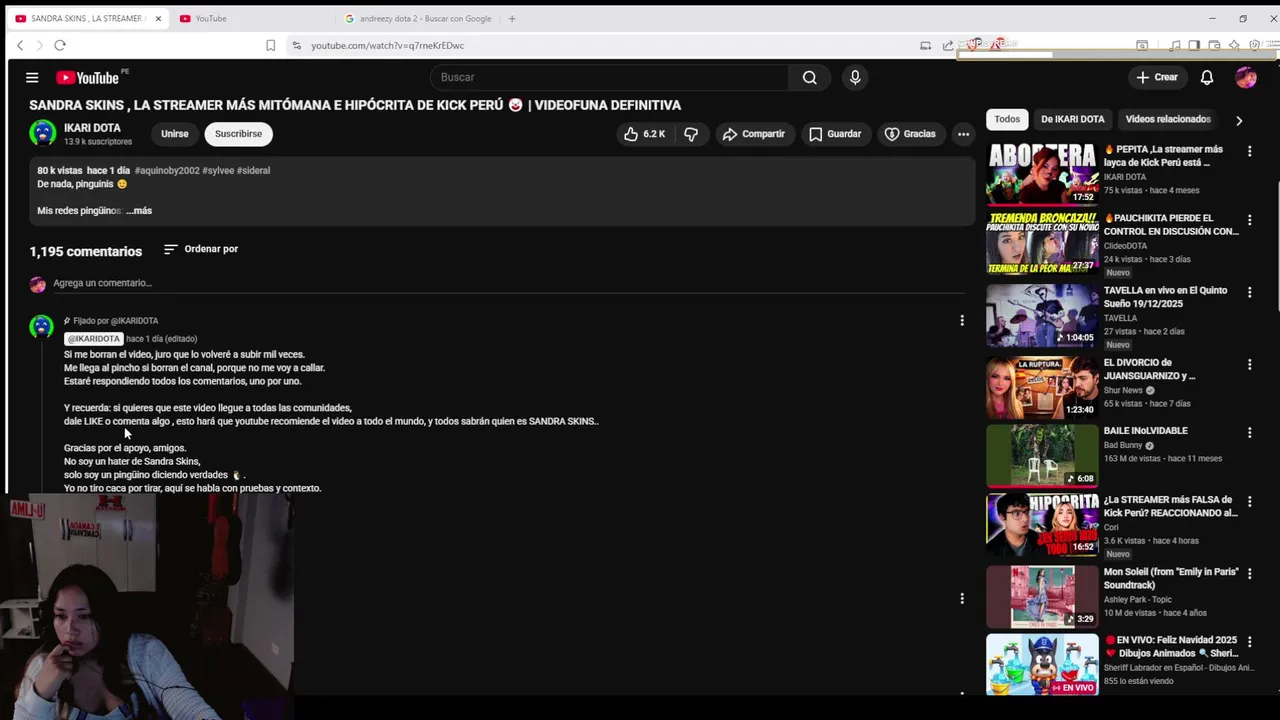Open Bad Bunny channel name
The height and width of the screenshot is (720, 1280).
[x=1124, y=446]
